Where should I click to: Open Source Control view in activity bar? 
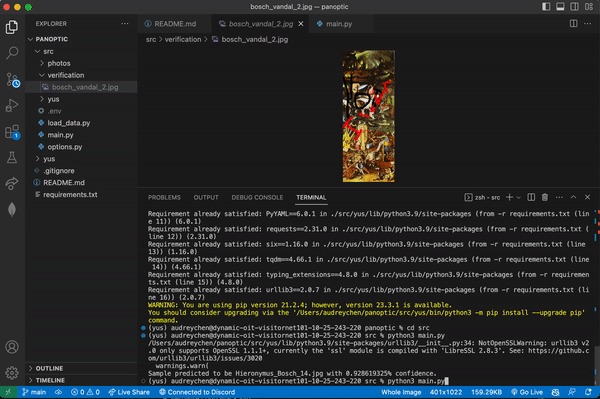[x=12, y=80]
